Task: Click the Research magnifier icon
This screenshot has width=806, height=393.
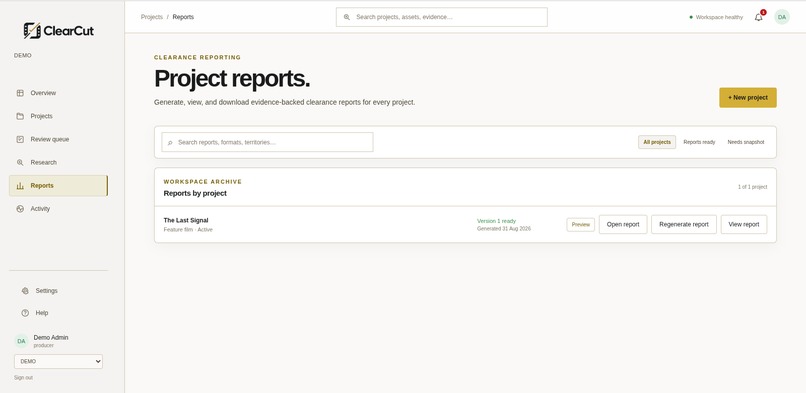Action: click(20, 162)
